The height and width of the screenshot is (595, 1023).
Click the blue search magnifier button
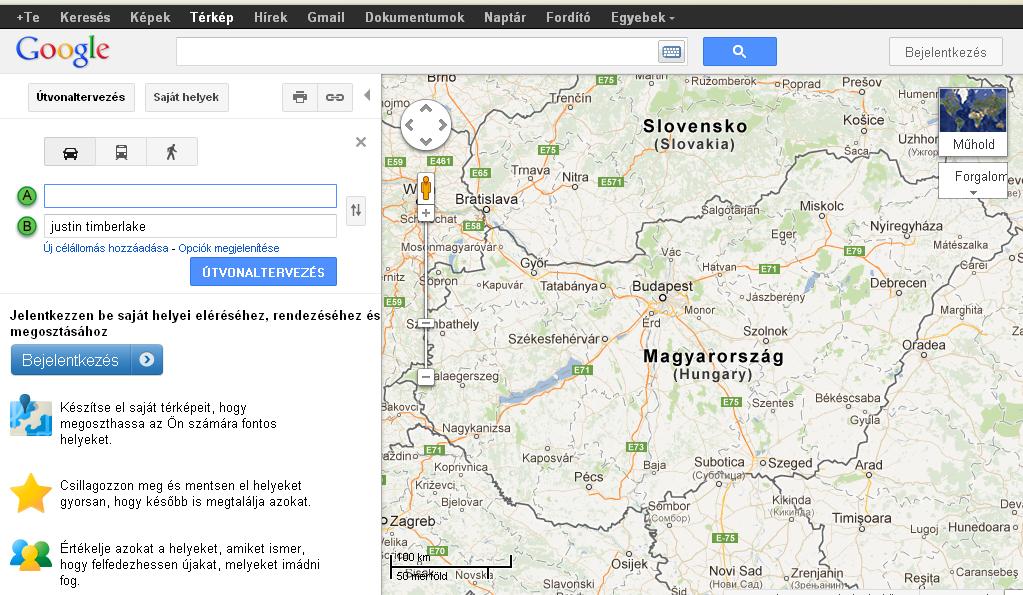pos(739,51)
